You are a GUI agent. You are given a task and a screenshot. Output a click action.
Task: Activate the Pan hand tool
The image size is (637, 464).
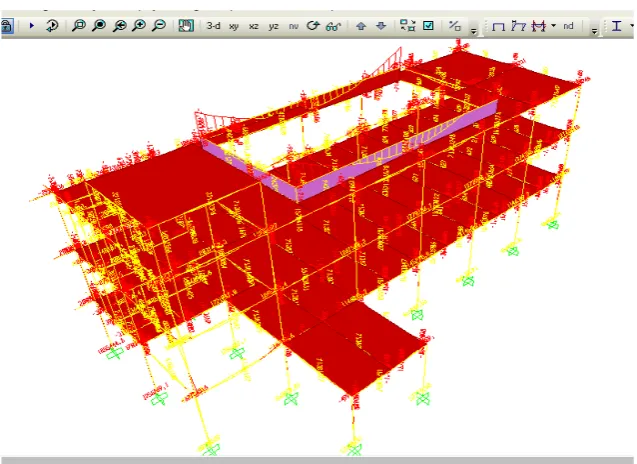[186, 26]
